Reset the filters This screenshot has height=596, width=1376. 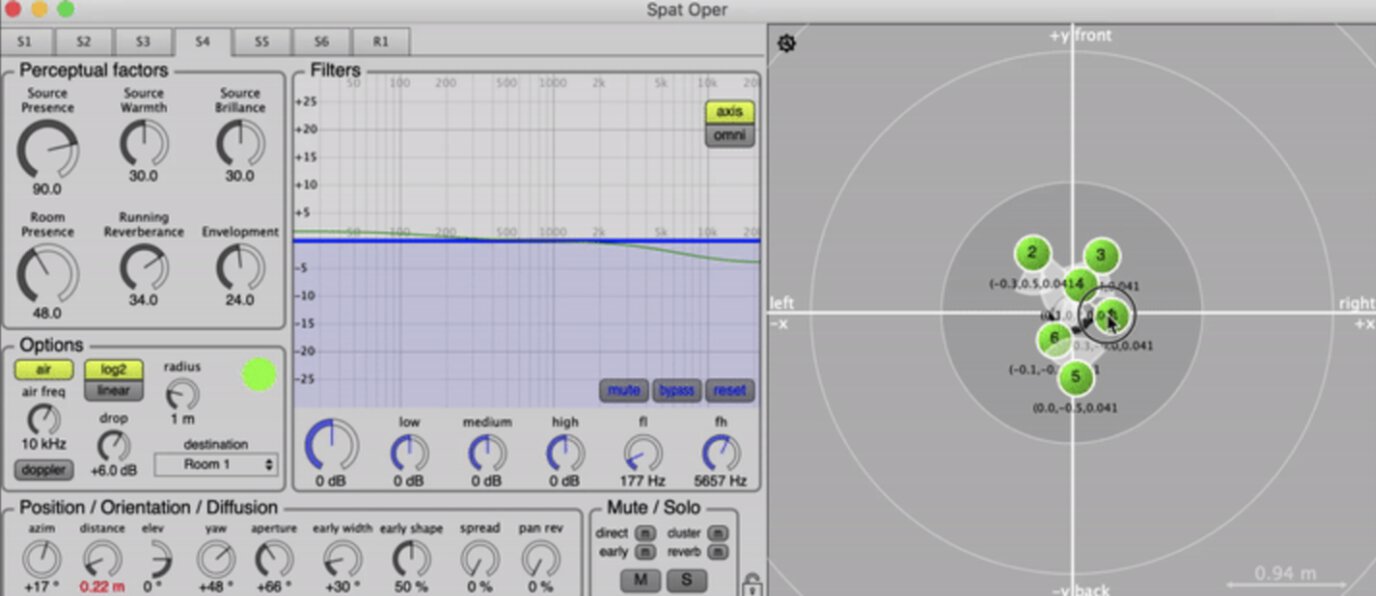tap(730, 390)
